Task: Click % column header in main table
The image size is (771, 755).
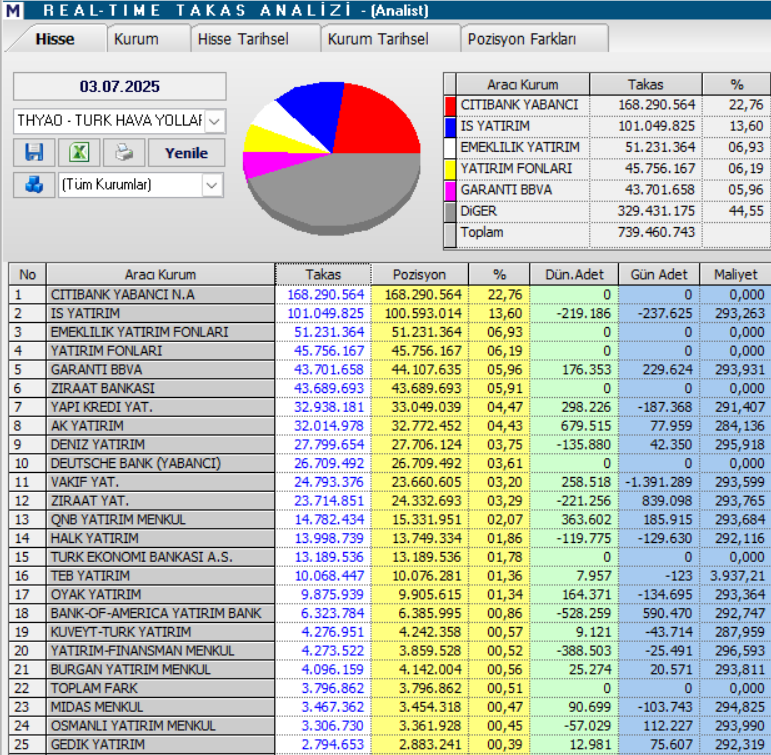Action: pos(499,274)
